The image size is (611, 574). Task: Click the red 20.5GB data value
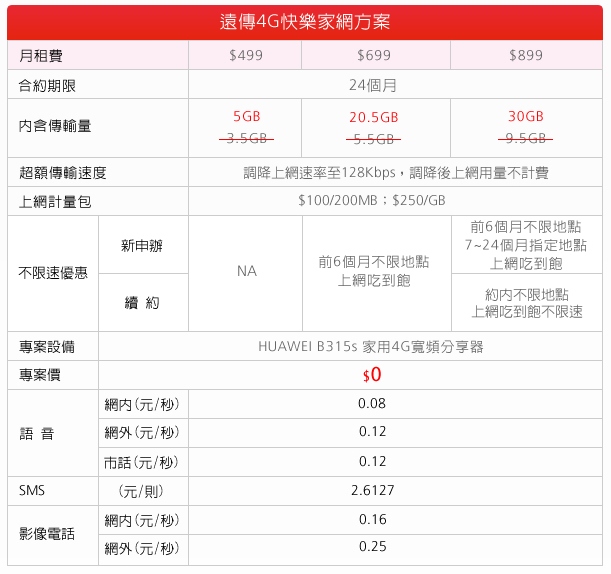(x=374, y=117)
